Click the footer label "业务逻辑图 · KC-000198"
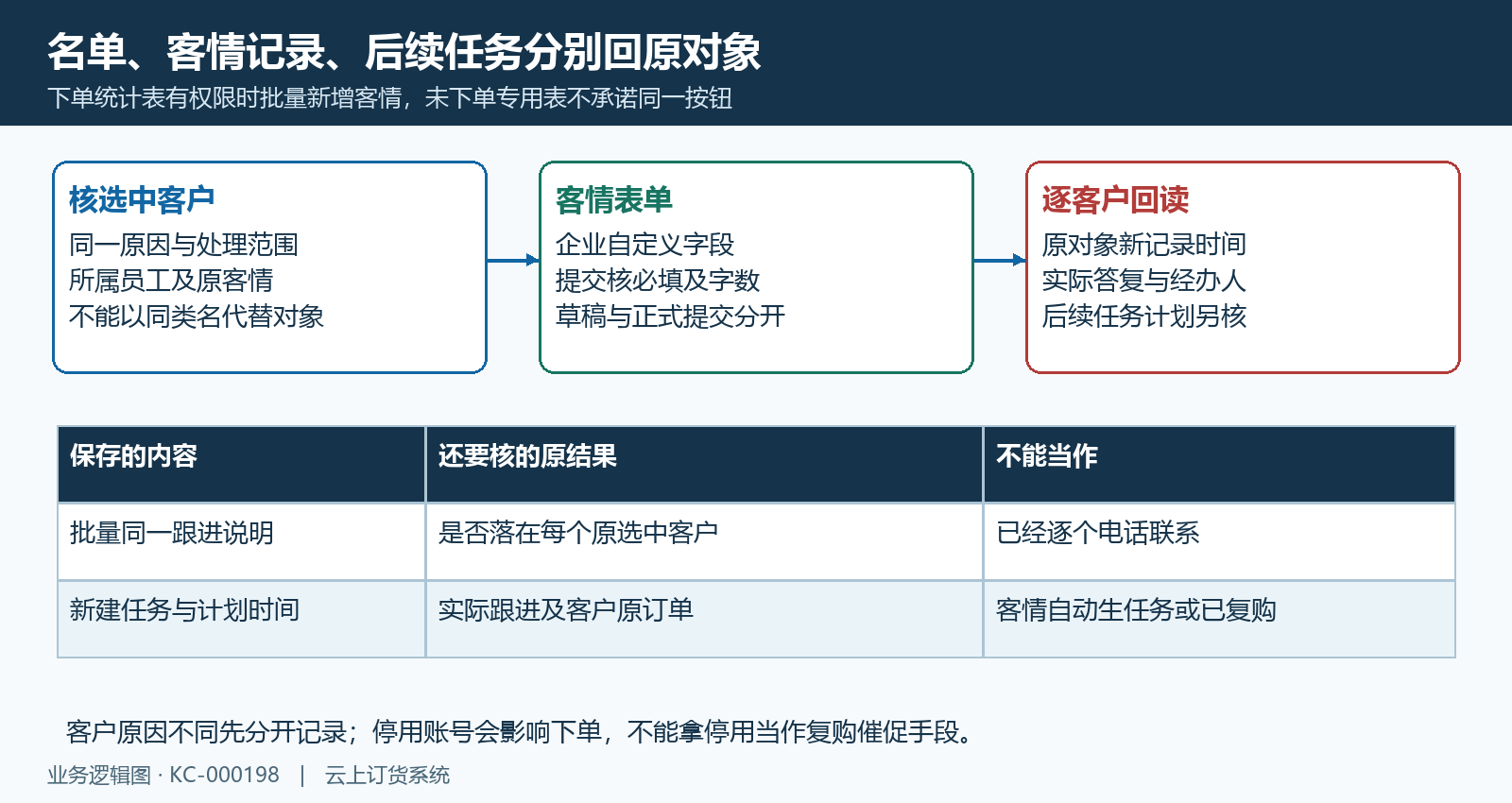1512x803 pixels. [163, 776]
